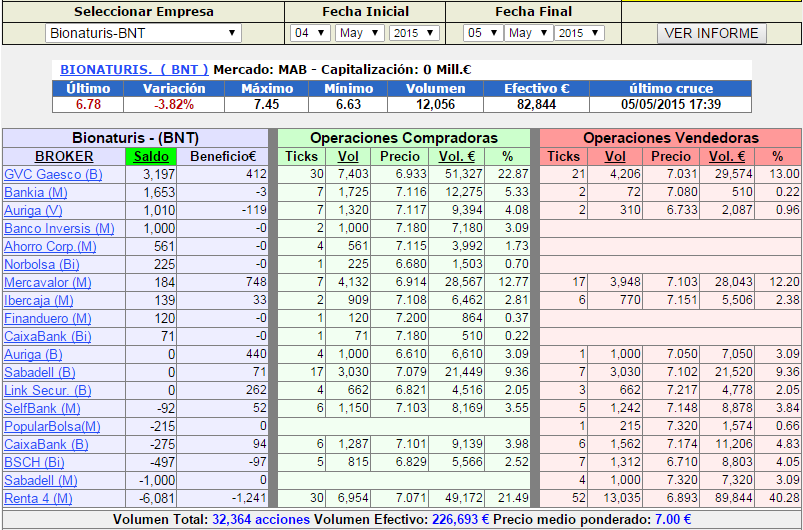
Task: Open the Auriga (V) broker link
Action: point(34,210)
